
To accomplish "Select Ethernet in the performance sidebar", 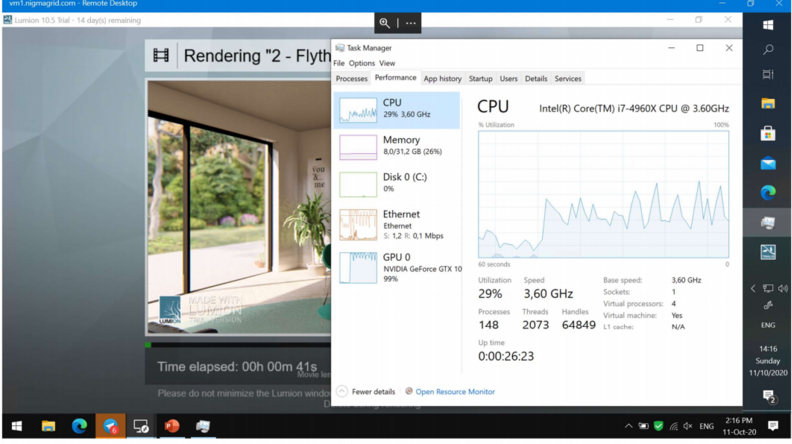I will pyautogui.click(x=397, y=224).
